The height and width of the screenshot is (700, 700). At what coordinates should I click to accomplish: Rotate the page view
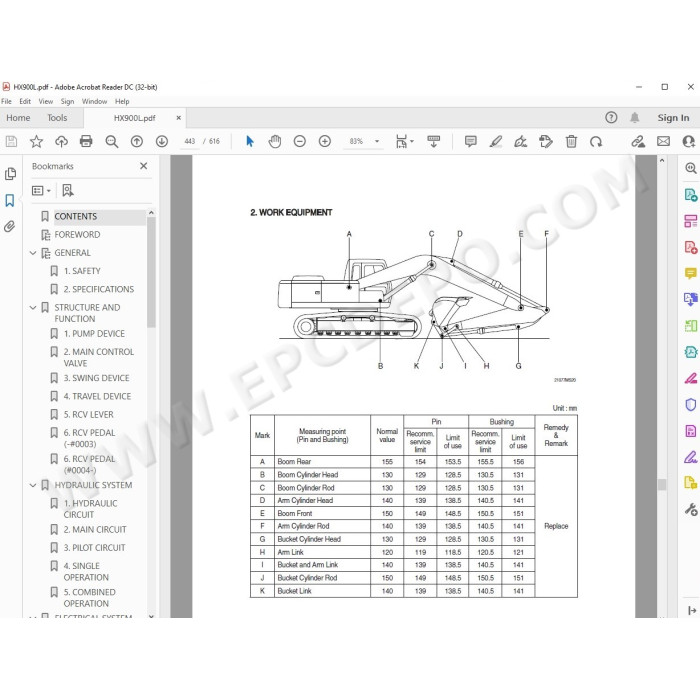[596, 142]
